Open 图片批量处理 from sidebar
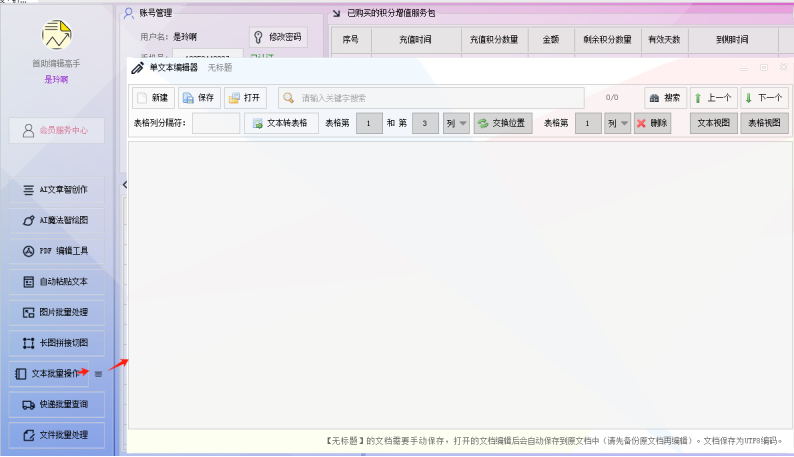This screenshot has height=457, width=794. click(57, 313)
